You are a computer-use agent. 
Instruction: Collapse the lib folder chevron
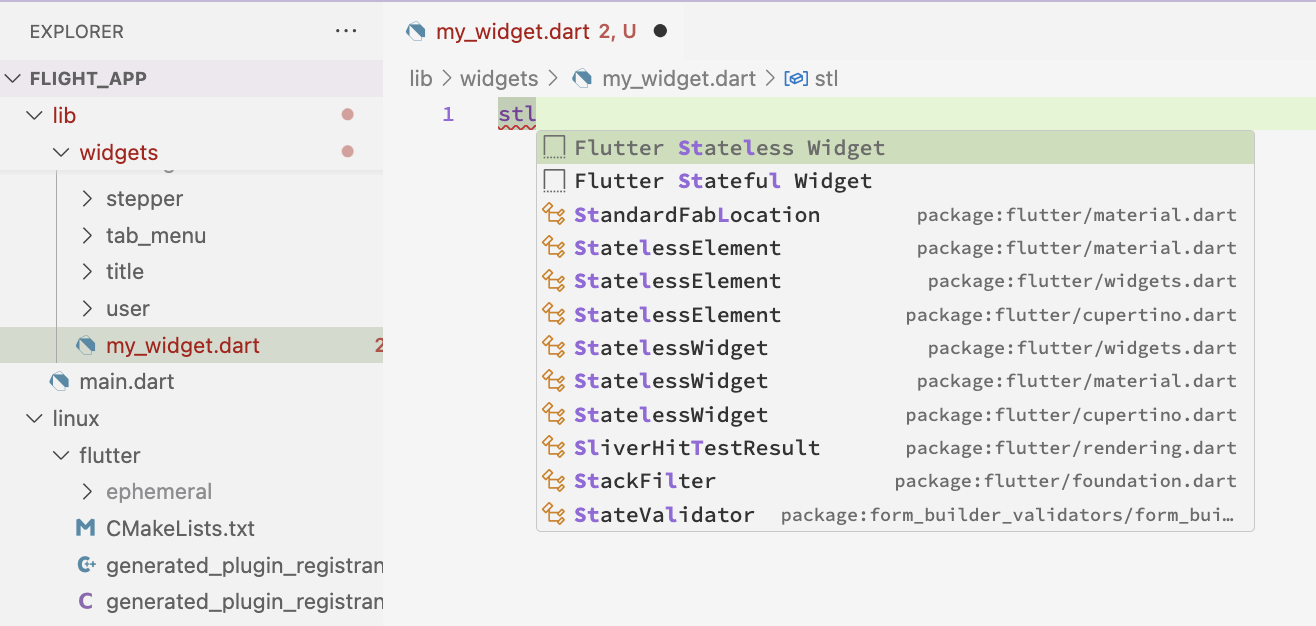35,115
